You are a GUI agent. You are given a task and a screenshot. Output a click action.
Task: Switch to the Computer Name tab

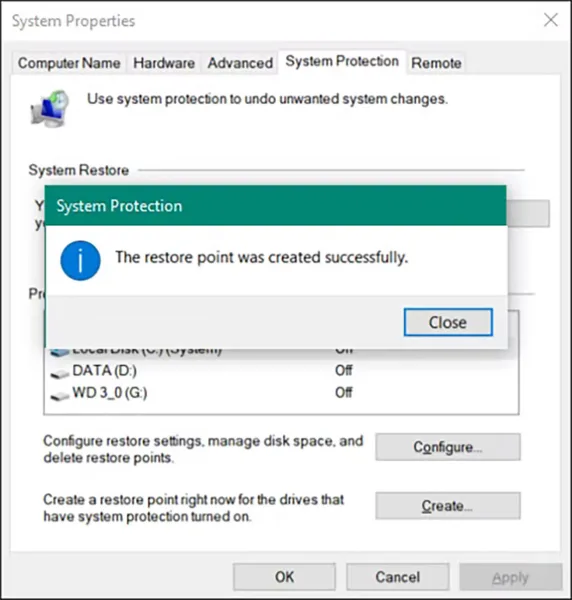[69, 63]
